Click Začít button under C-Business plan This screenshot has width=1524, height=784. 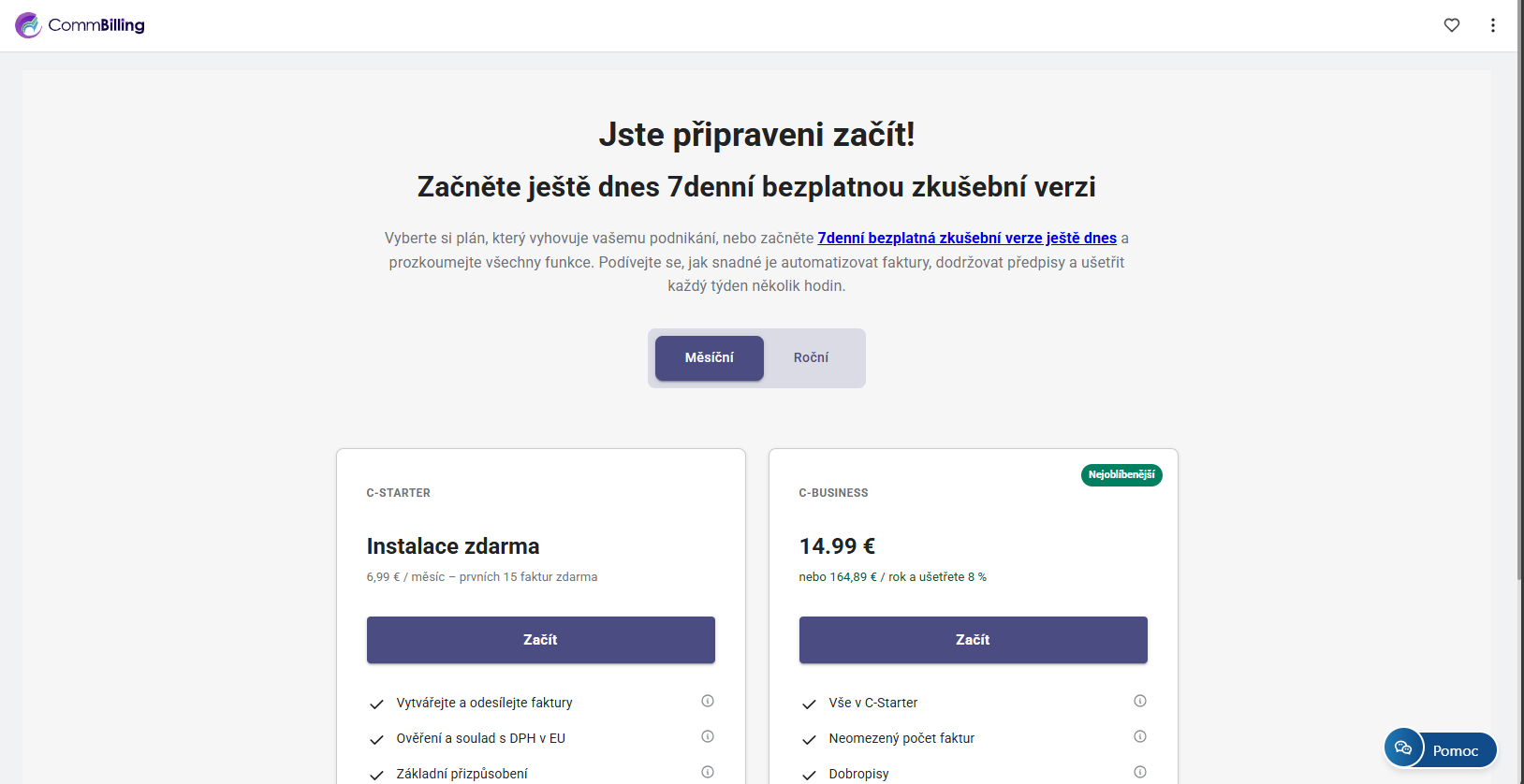[973, 640]
